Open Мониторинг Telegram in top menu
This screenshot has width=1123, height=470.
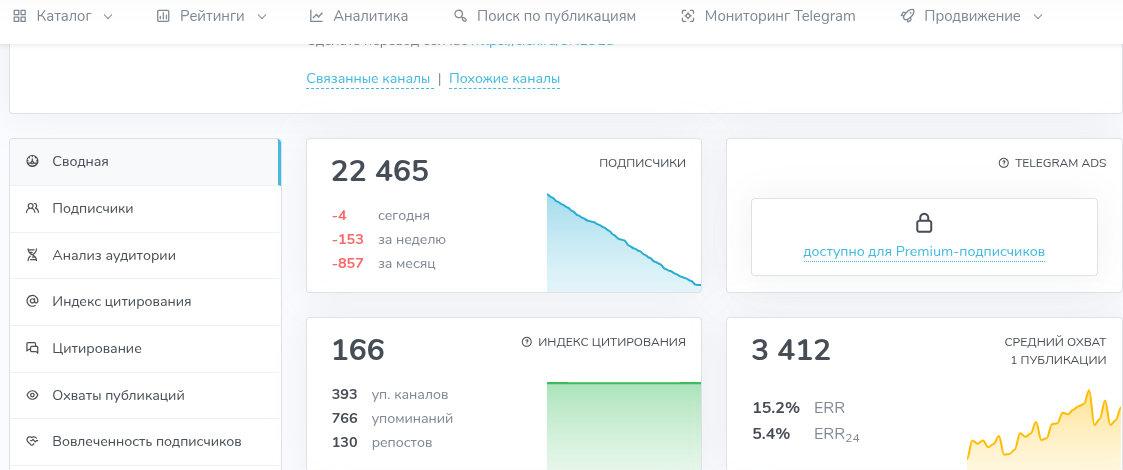click(768, 16)
